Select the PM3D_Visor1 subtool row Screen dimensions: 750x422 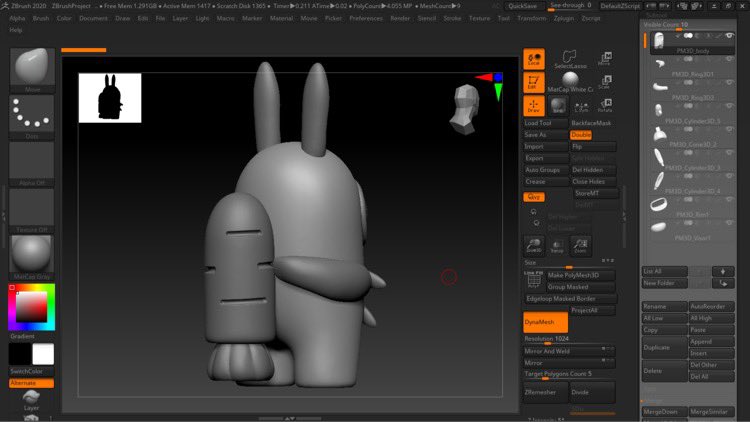pyautogui.click(x=692, y=229)
